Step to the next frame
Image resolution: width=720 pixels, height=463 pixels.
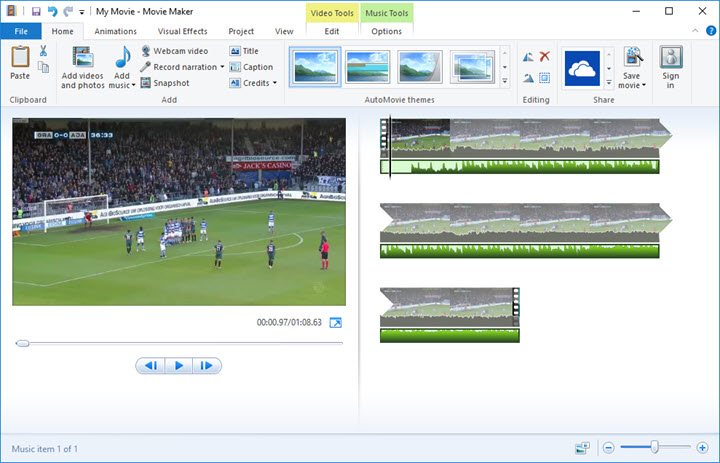pyautogui.click(x=207, y=366)
